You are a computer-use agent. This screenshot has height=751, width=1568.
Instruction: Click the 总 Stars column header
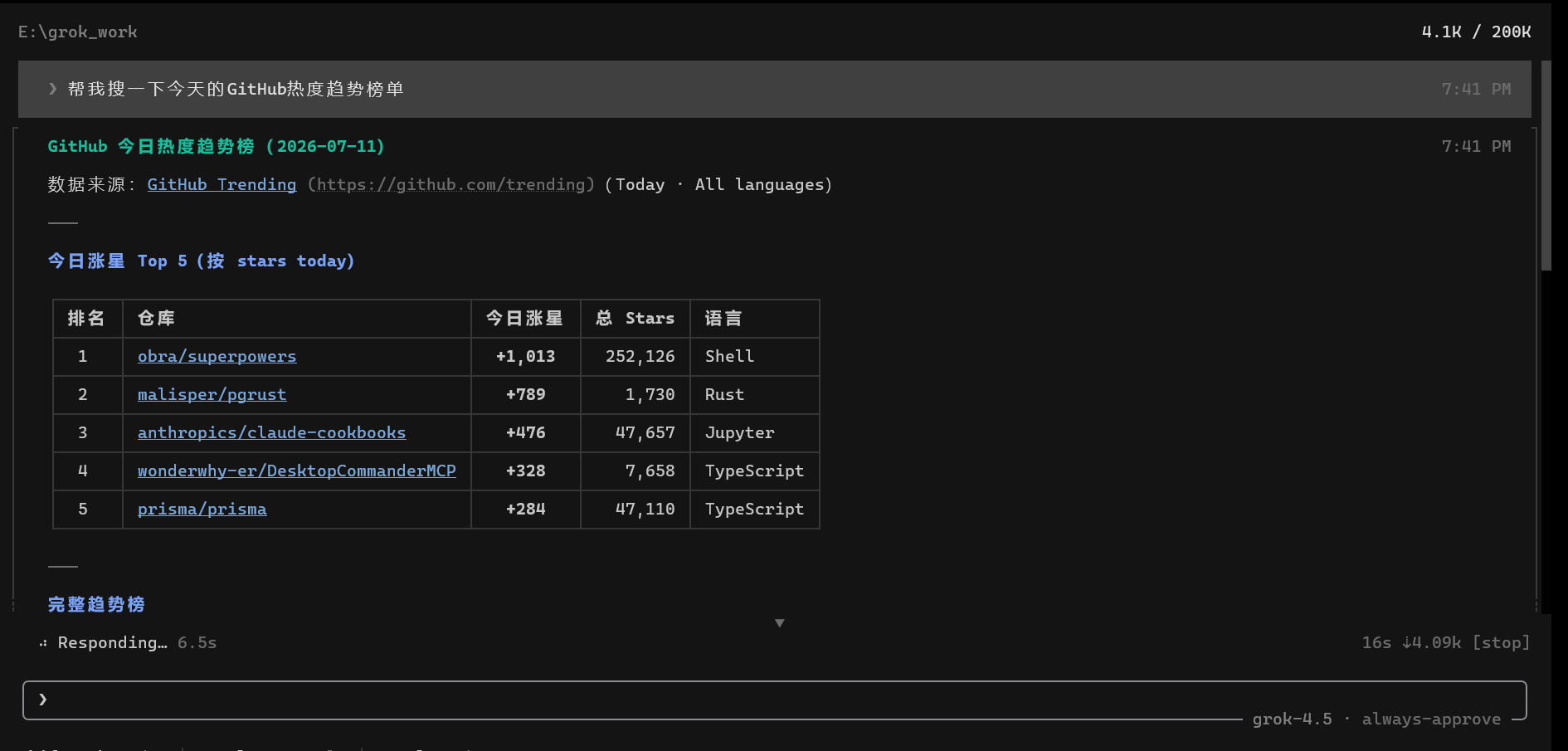(635, 318)
